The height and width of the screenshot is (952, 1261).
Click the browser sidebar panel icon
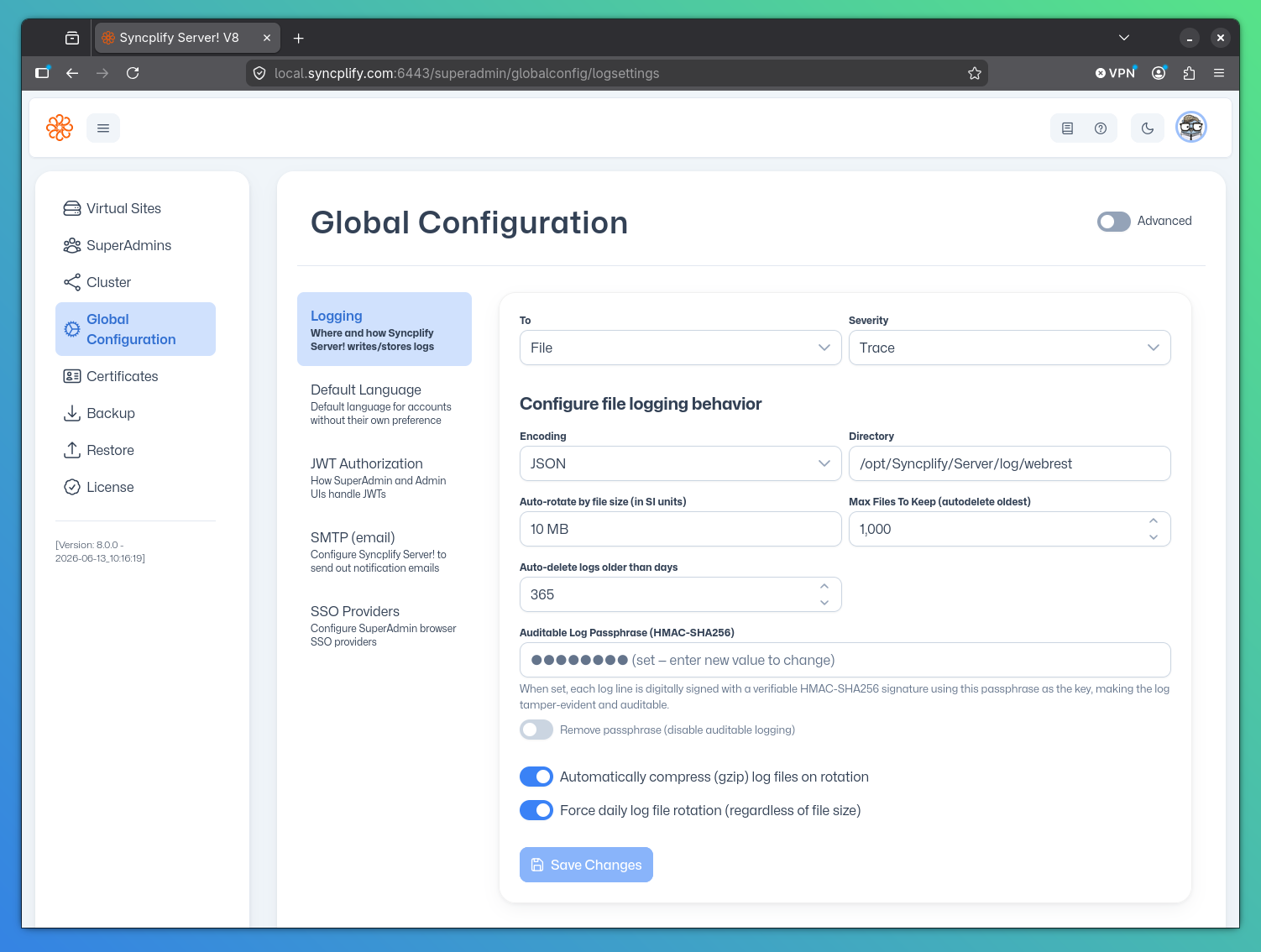(42, 73)
